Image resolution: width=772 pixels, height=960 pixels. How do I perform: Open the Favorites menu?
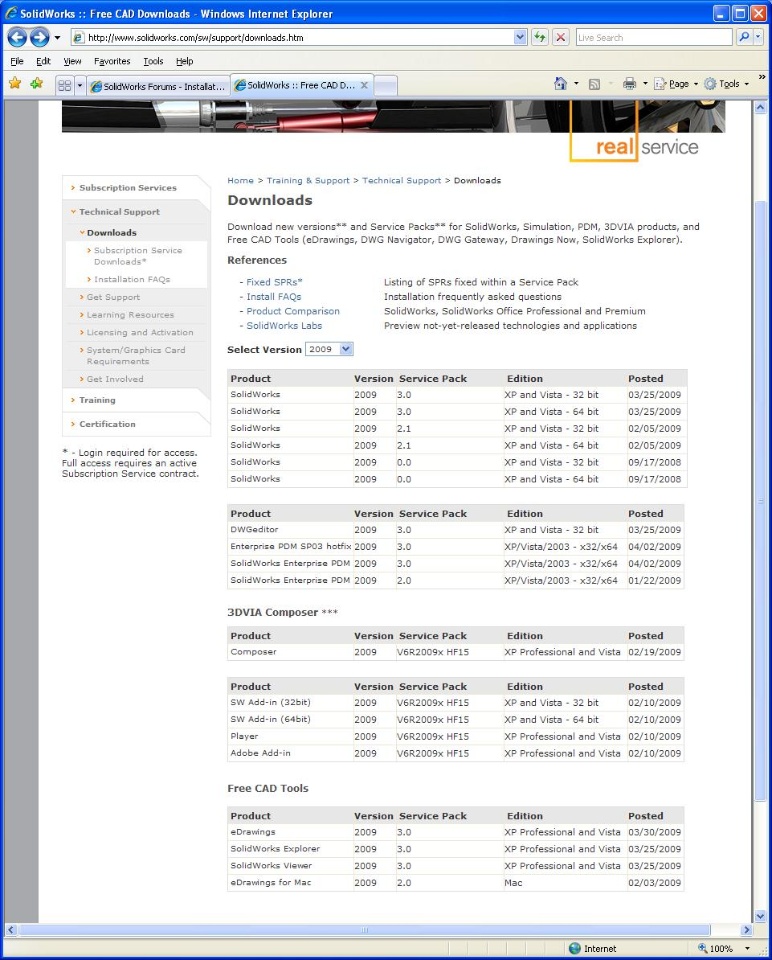[x=112, y=61]
